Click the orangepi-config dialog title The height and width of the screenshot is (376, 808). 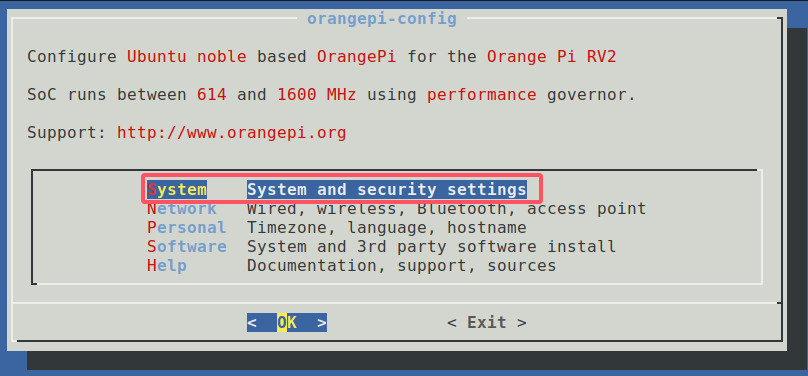[x=382, y=19]
